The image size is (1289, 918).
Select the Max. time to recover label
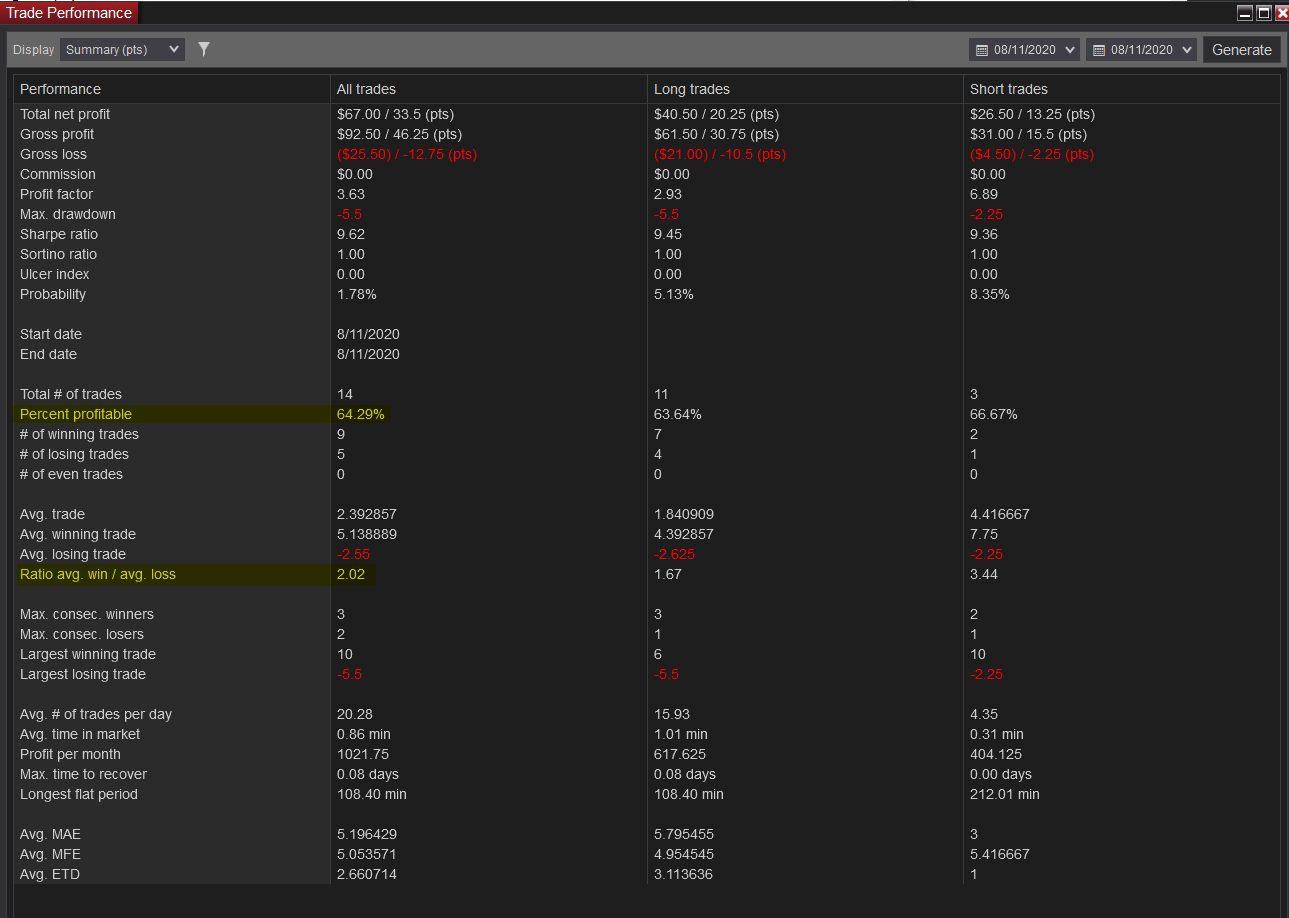(x=84, y=774)
